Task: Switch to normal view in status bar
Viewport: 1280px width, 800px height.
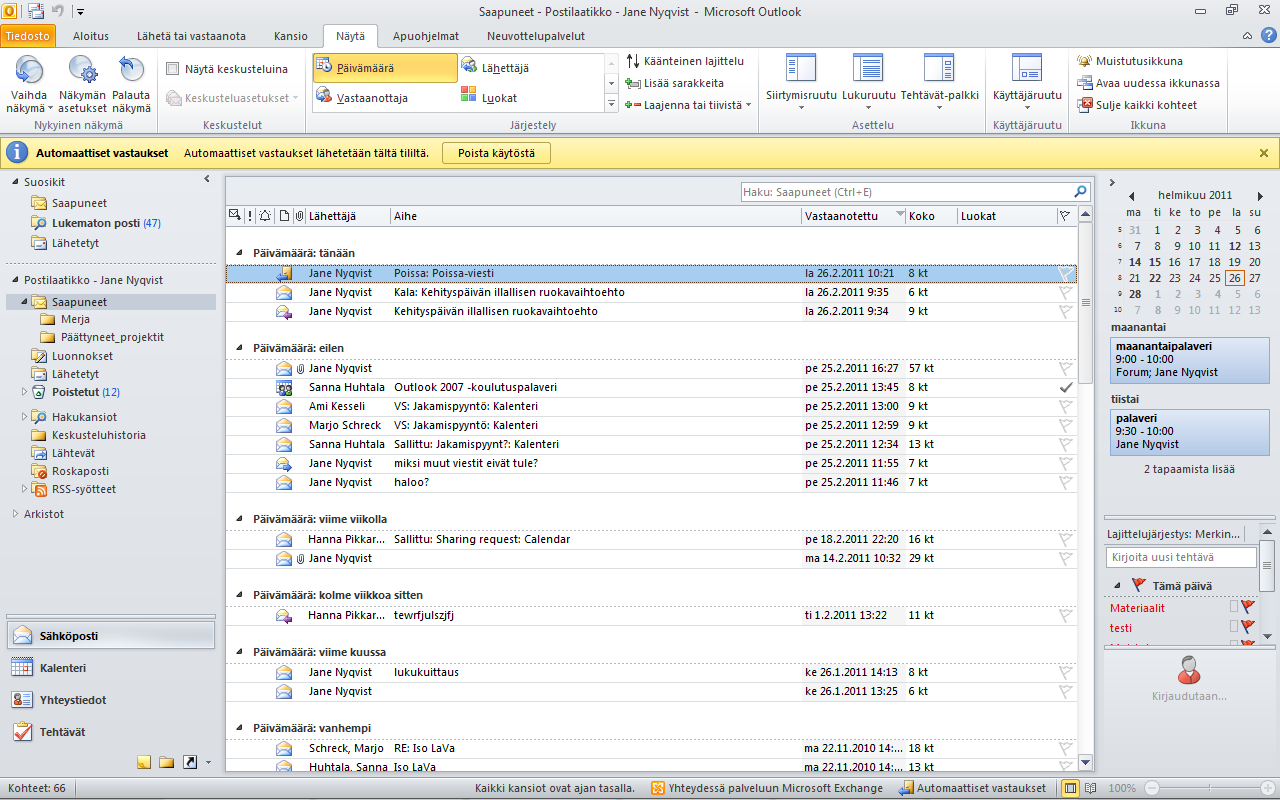Action: tap(1071, 788)
